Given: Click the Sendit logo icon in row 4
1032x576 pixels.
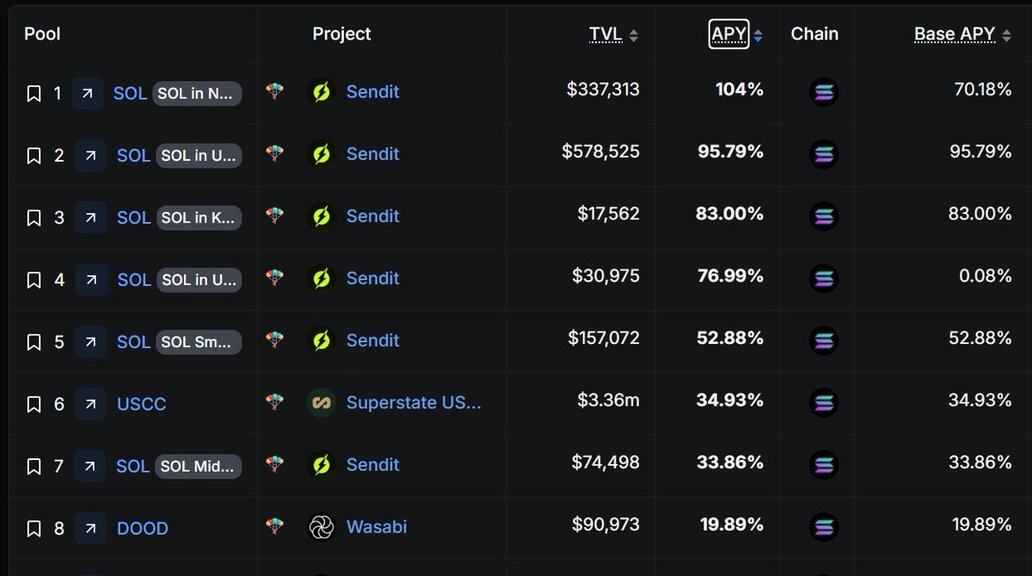Looking at the screenshot, I should (x=321, y=278).
